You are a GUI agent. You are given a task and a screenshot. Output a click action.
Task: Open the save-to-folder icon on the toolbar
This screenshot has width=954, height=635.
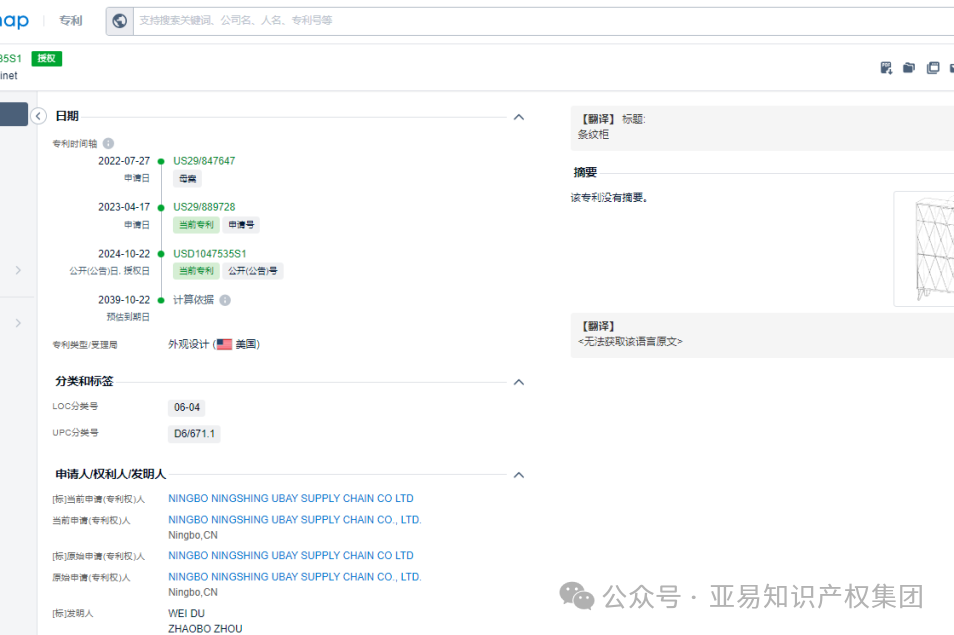pos(909,67)
